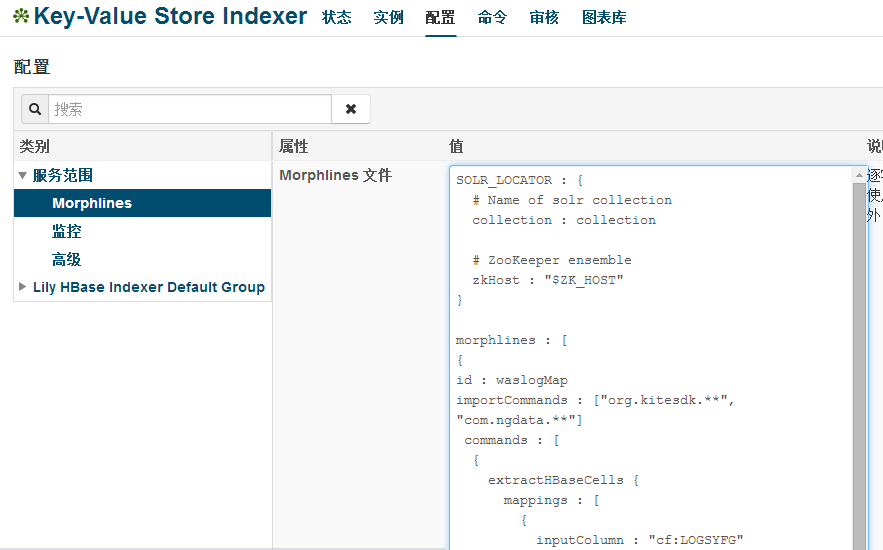Click the comment '# Name of solr collection'
The height and width of the screenshot is (550, 883).
[x=572, y=200]
